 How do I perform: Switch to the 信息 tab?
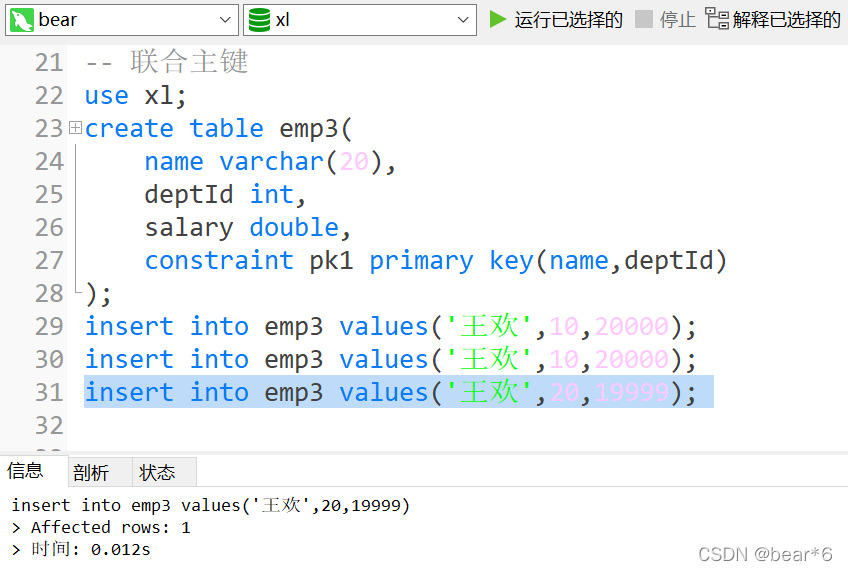[x=25, y=471]
